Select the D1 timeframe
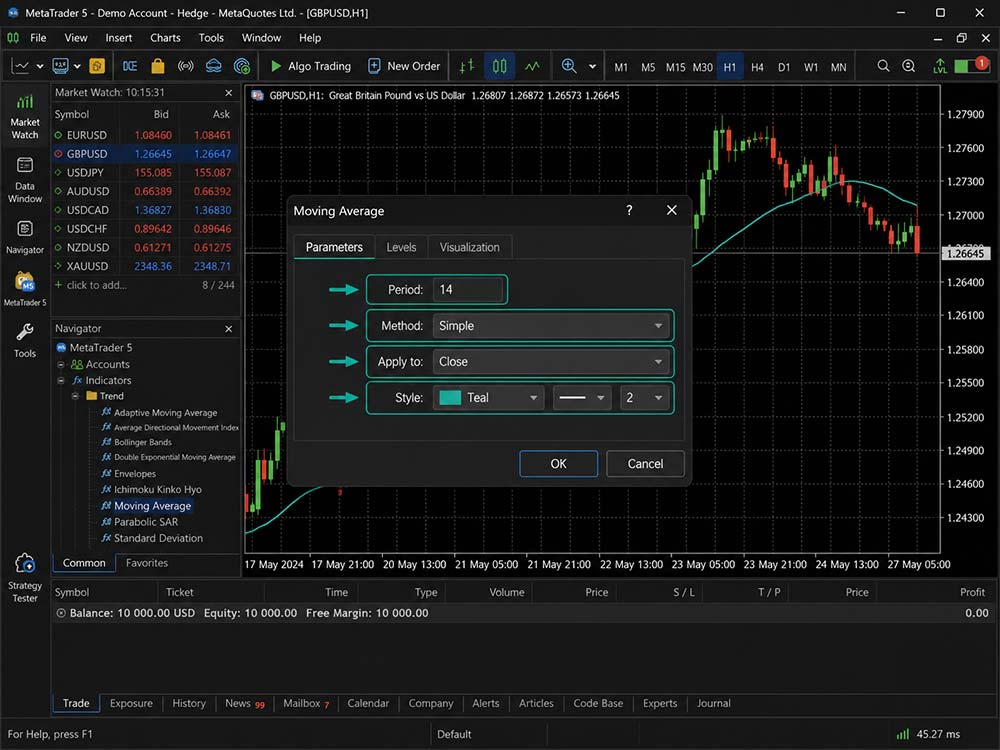 (x=784, y=67)
